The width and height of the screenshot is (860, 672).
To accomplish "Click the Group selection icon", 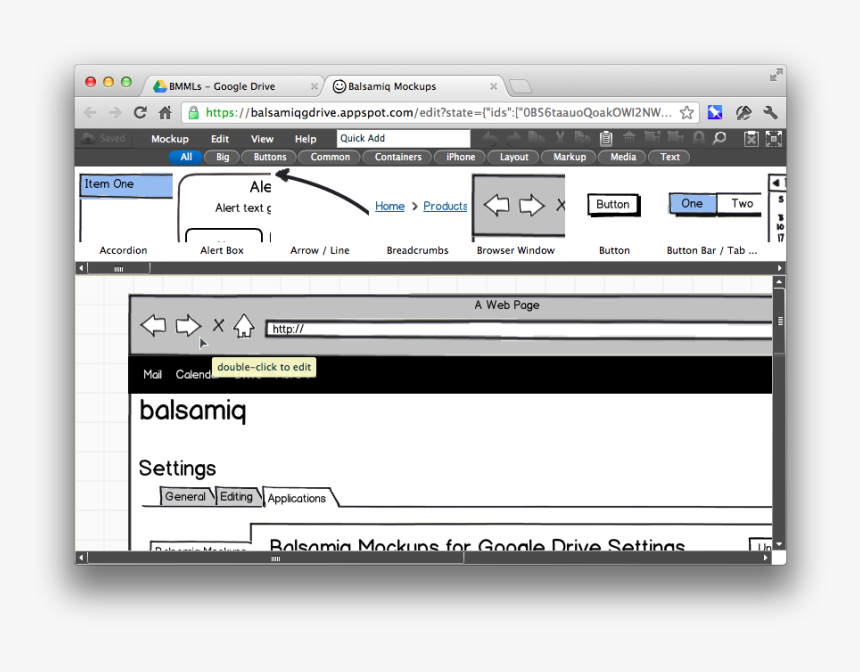I will click(x=652, y=138).
